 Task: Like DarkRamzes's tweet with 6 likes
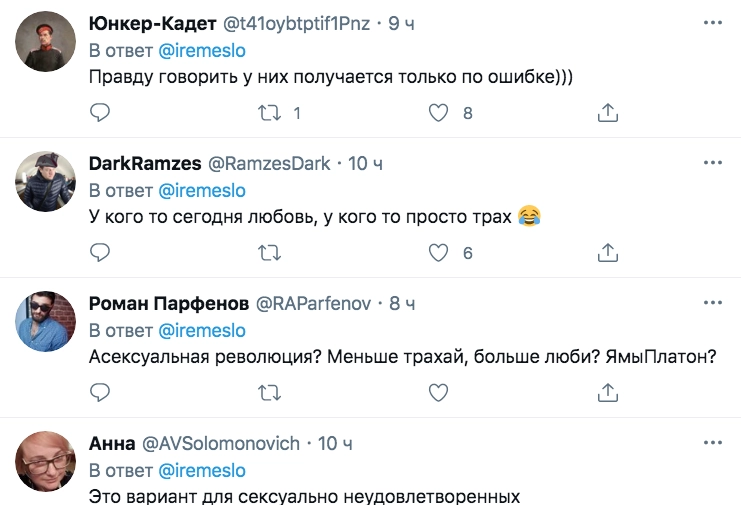click(x=438, y=253)
